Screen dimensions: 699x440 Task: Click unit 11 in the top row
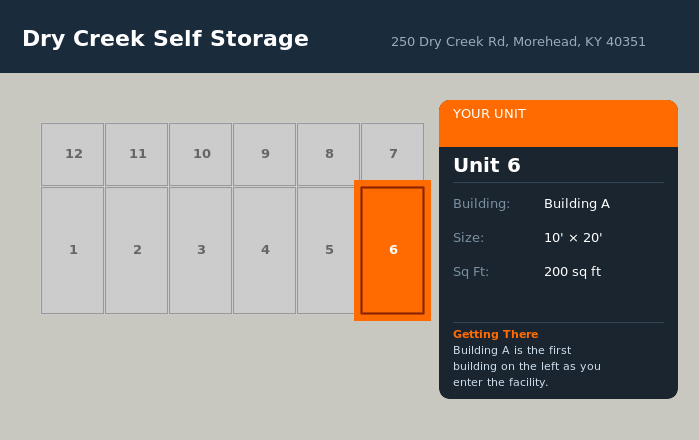point(137,154)
